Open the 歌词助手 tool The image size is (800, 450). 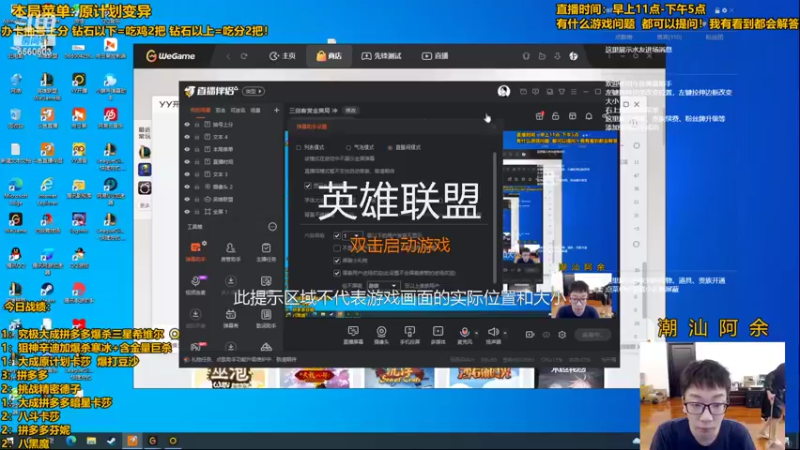coord(266,318)
